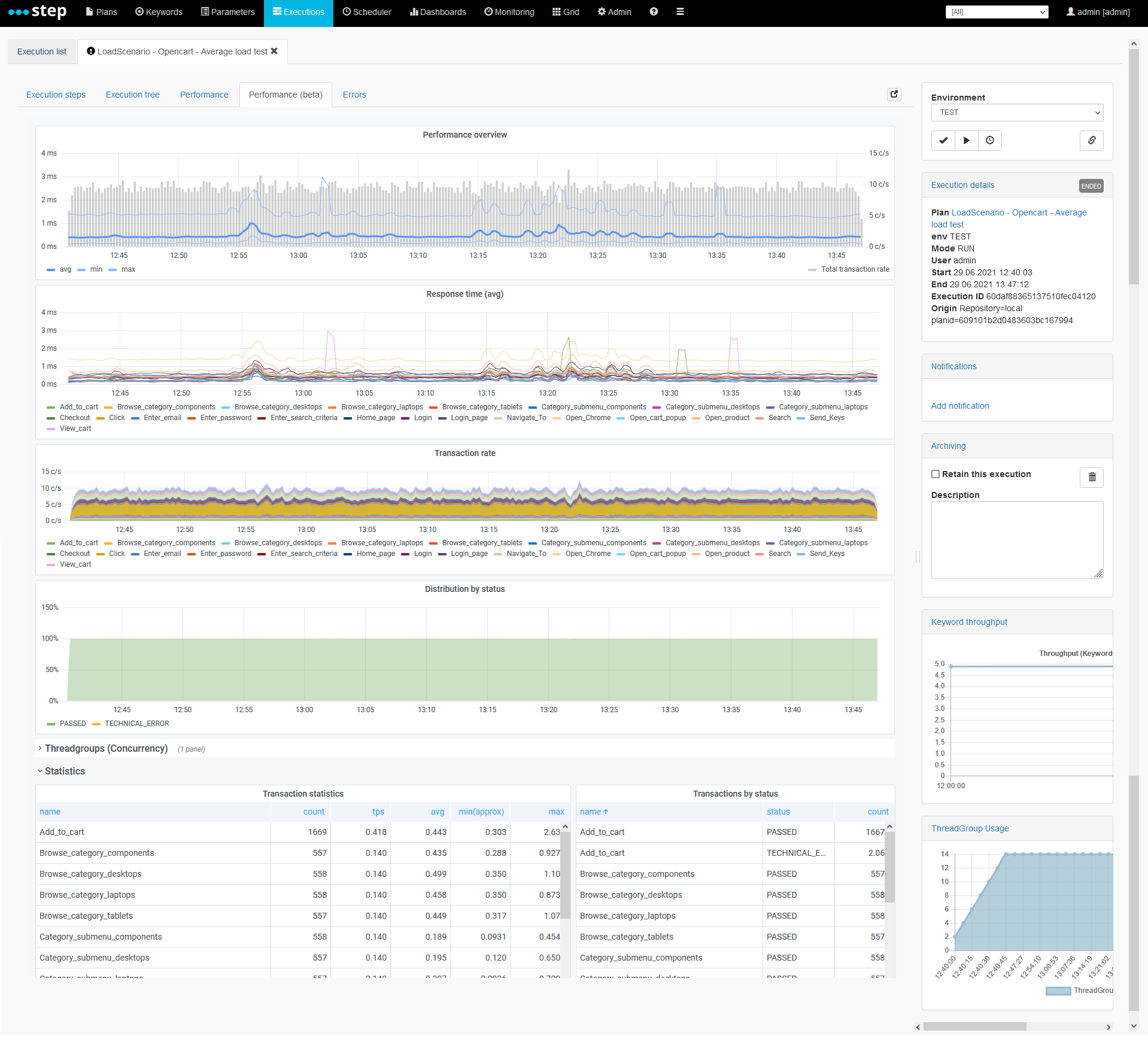Click the Execution details panel header

[x=1017, y=186]
